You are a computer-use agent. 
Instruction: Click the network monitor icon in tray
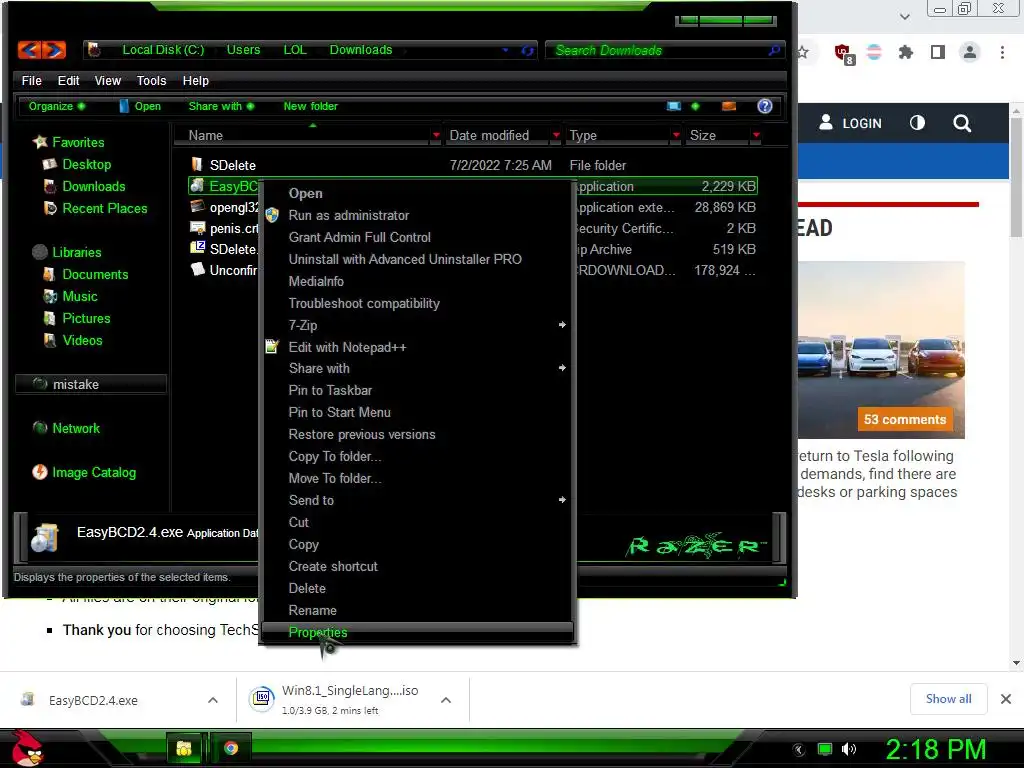pyautogui.click(x=825, y=749)
